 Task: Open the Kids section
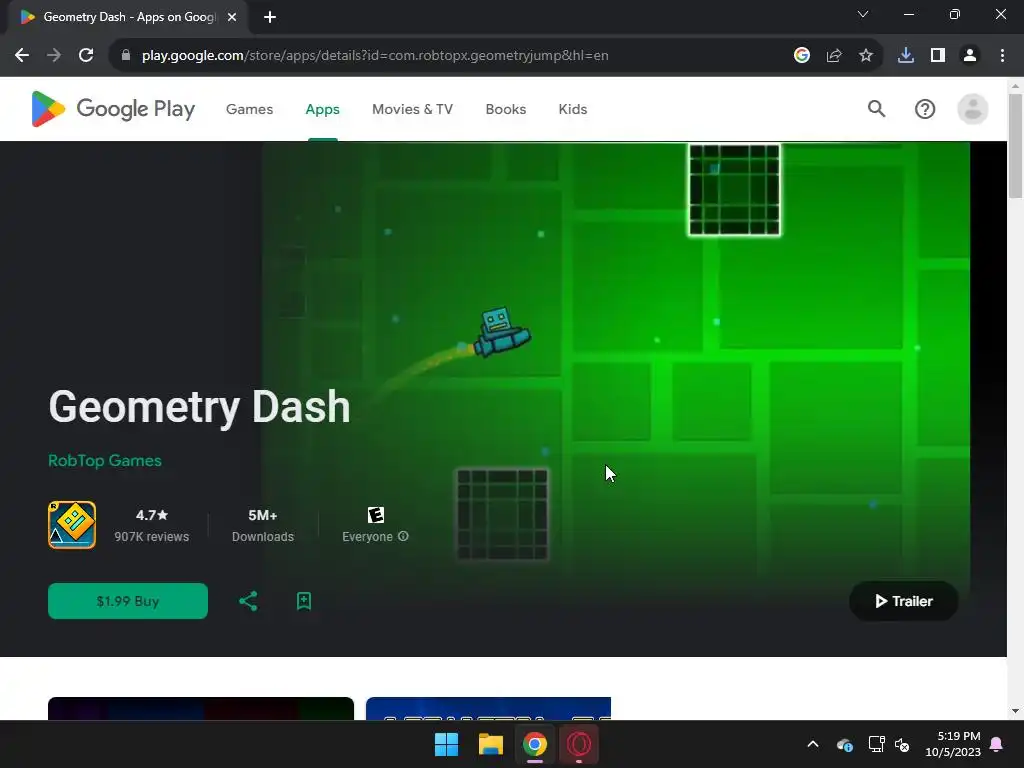[x=573, y=109]
